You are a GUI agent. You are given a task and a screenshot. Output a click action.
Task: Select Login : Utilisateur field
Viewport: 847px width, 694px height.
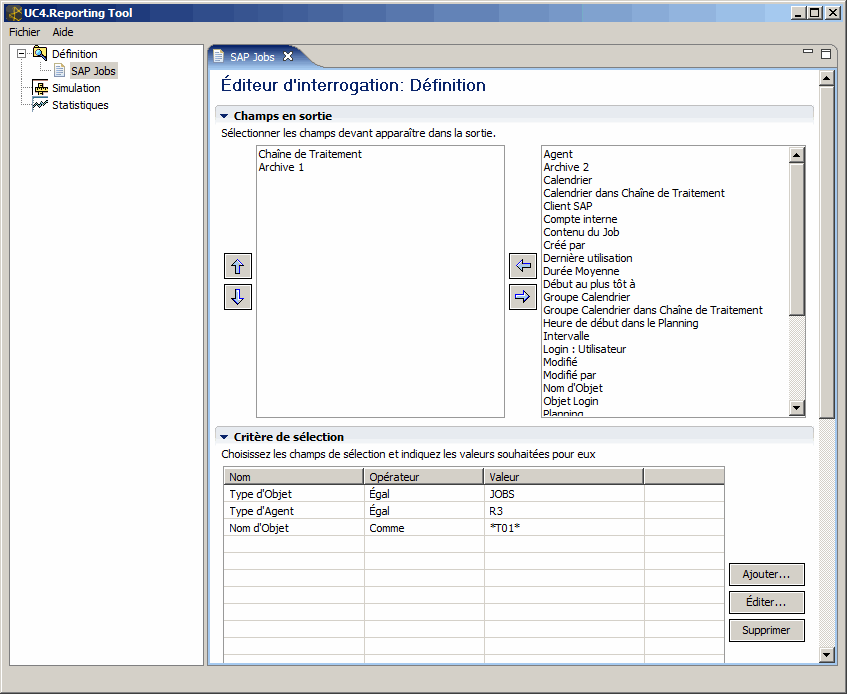click(x=584, y=348)
